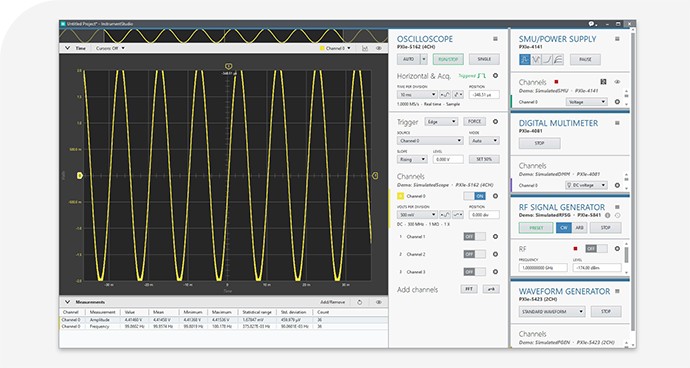Select the fourth SMU multi-curve mode icon
The width and height of the screenshot is (690, 368).
tap(558, 59)
